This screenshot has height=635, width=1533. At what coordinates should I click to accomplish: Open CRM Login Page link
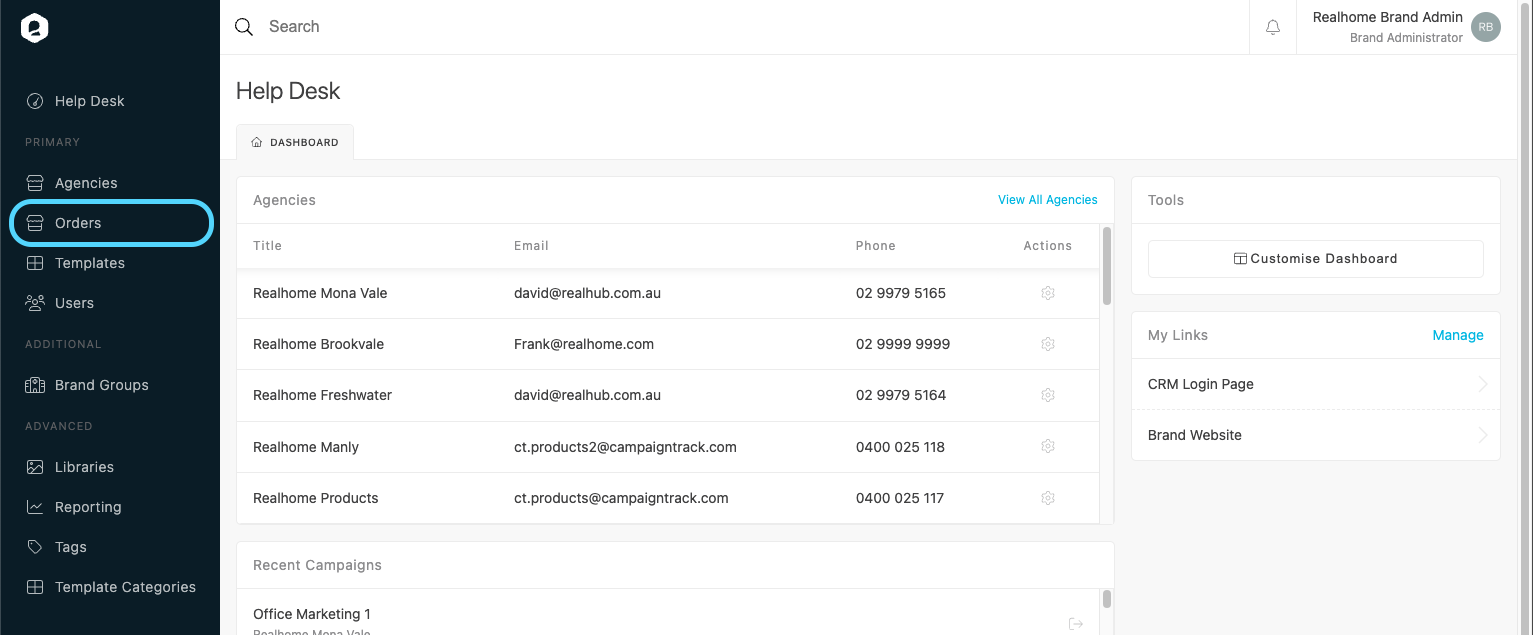(x=1315, y=384)
